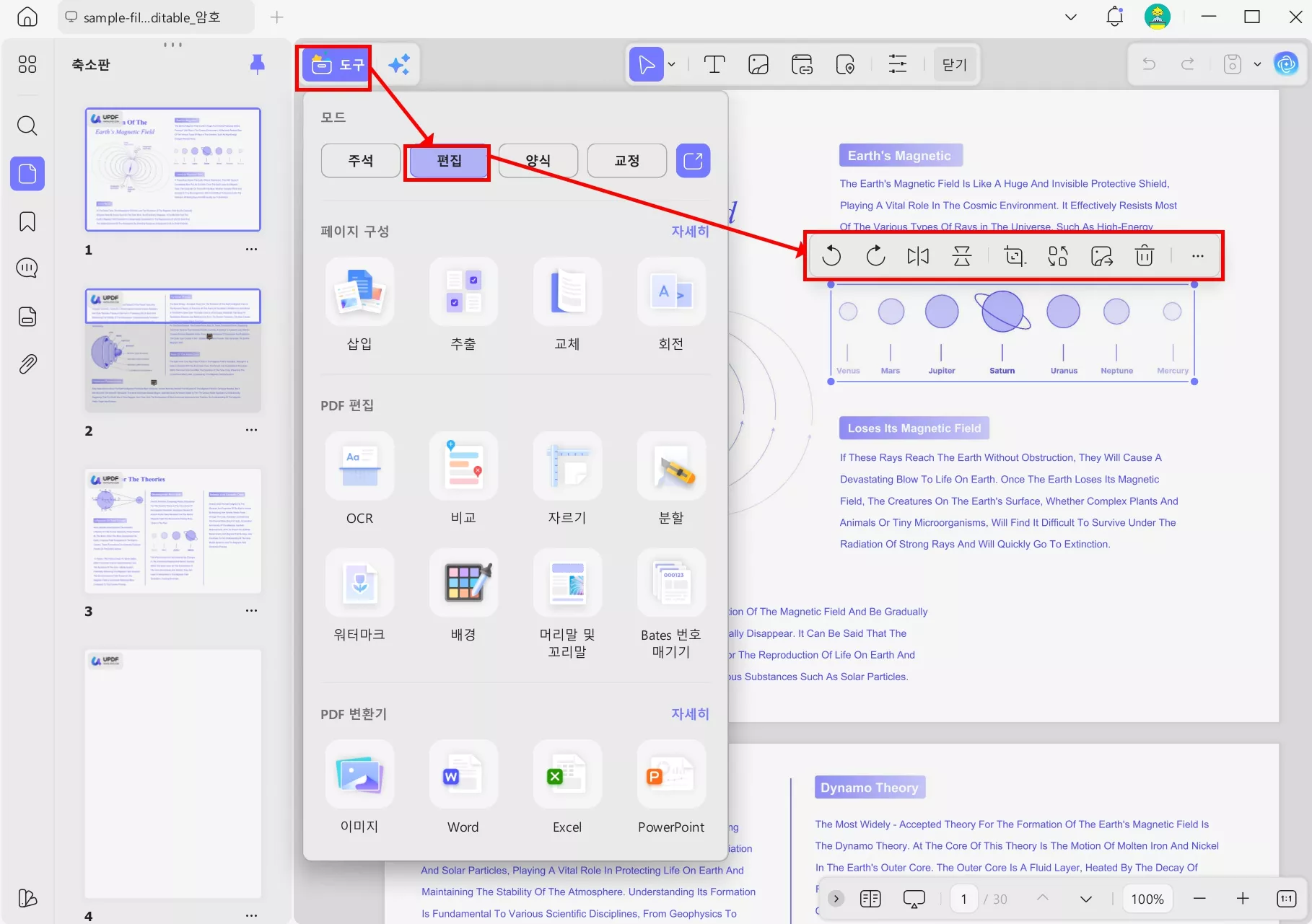The image size is (1312, 924).
Task: Crop the selected image
Action: [x=1015, y=256]
